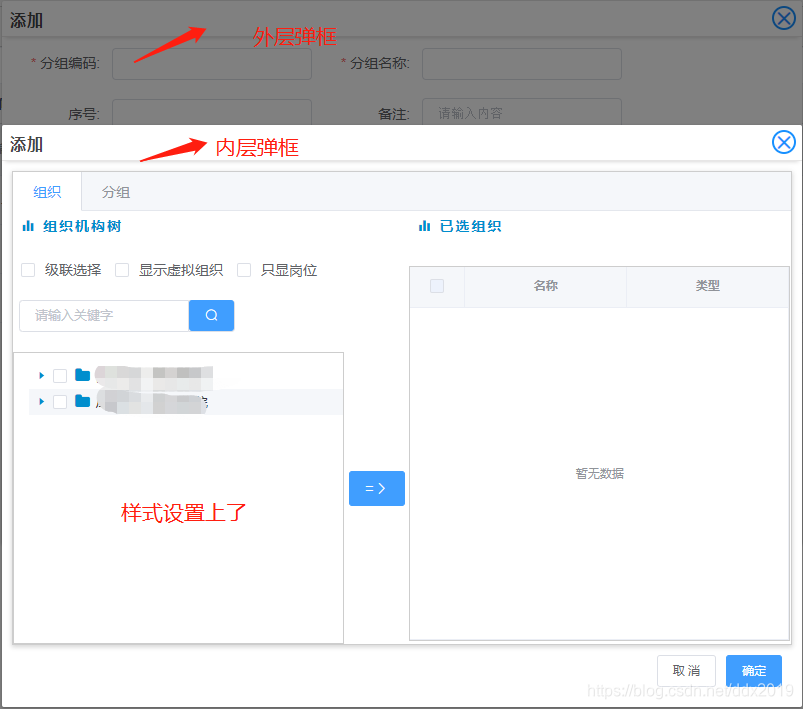Click the 名称 column header
The width and height of the screenshot is (803, 709).
545,285
